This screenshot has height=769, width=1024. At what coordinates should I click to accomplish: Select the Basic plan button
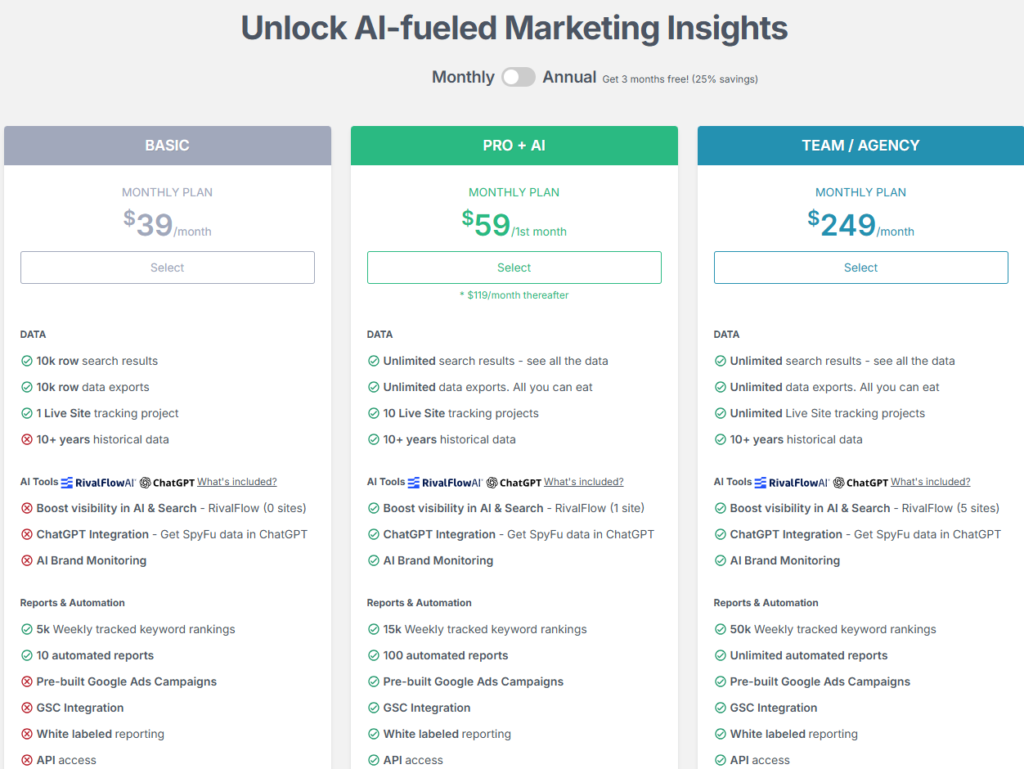(x=167, y=268)
